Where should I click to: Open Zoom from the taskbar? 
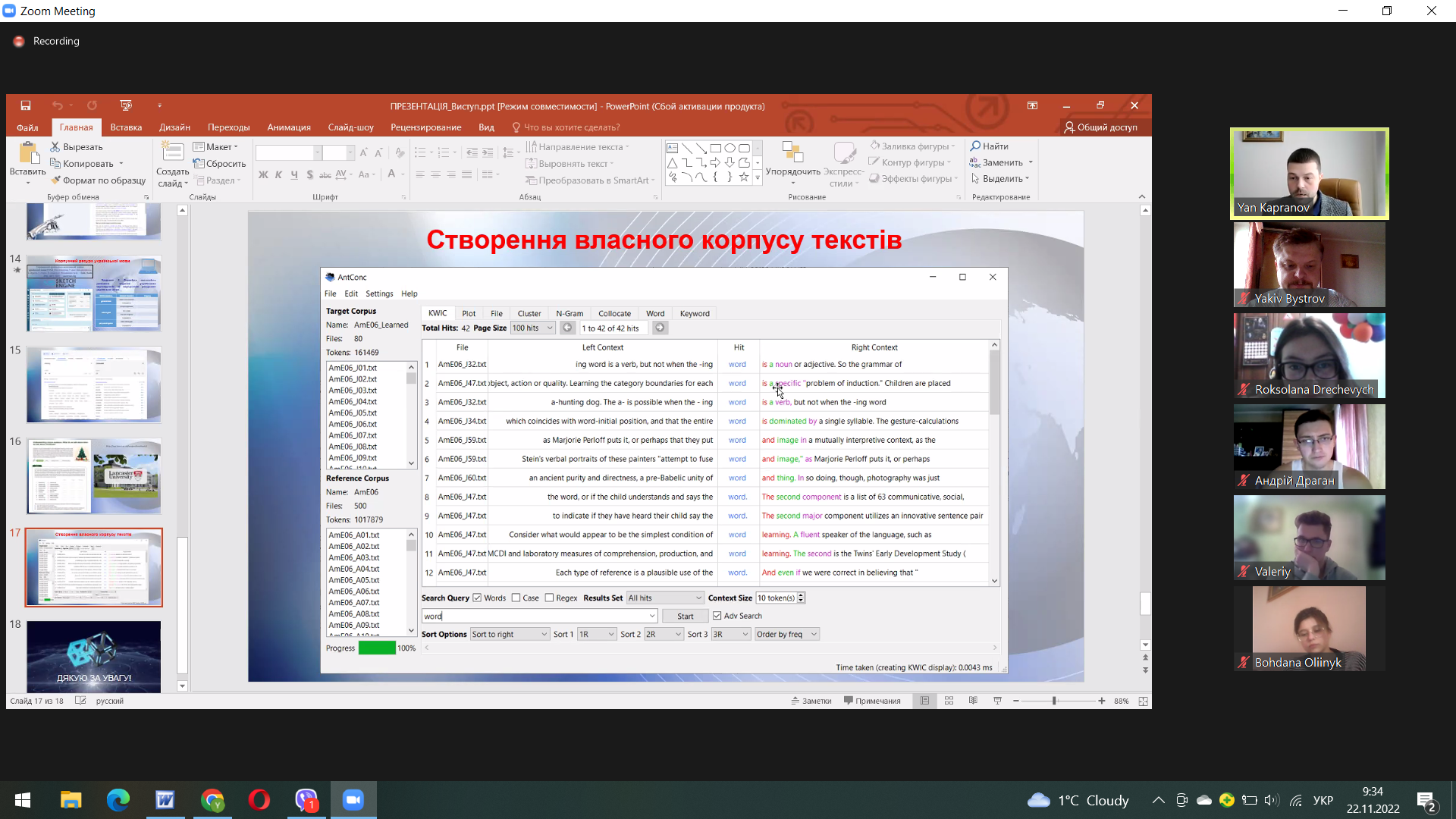(x=353, y=800)
